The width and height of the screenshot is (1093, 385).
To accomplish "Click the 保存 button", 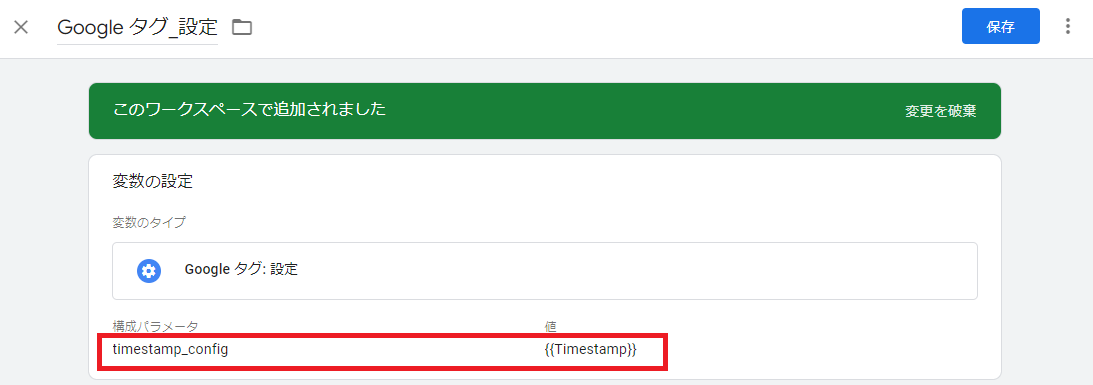I will [x=1000, y=27].
